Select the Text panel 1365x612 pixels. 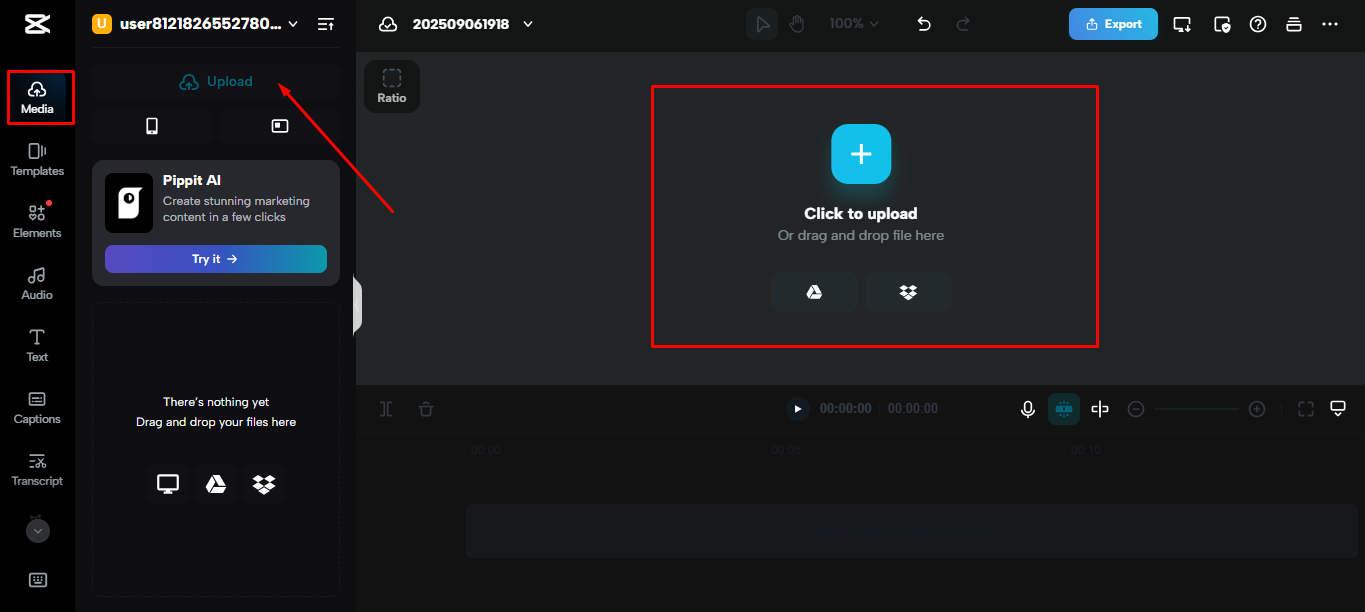(x=37, y=345)
